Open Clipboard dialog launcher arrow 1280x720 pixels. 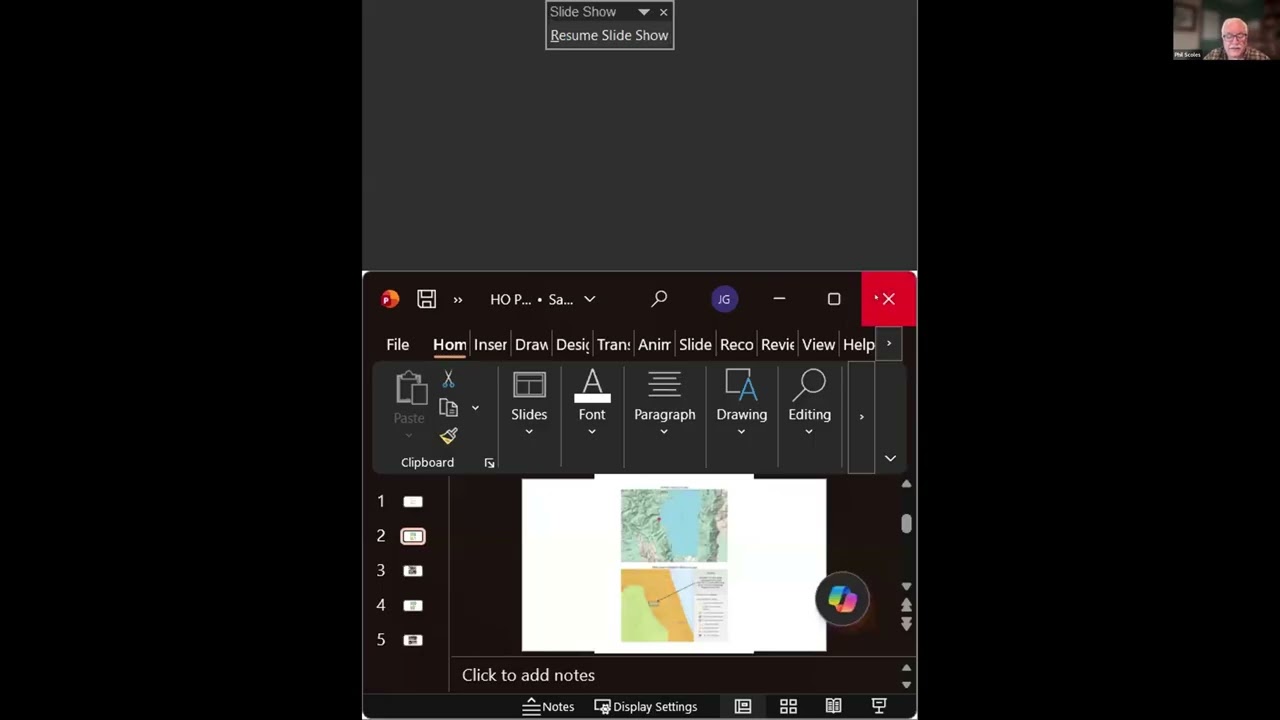(x=489, y=463)
